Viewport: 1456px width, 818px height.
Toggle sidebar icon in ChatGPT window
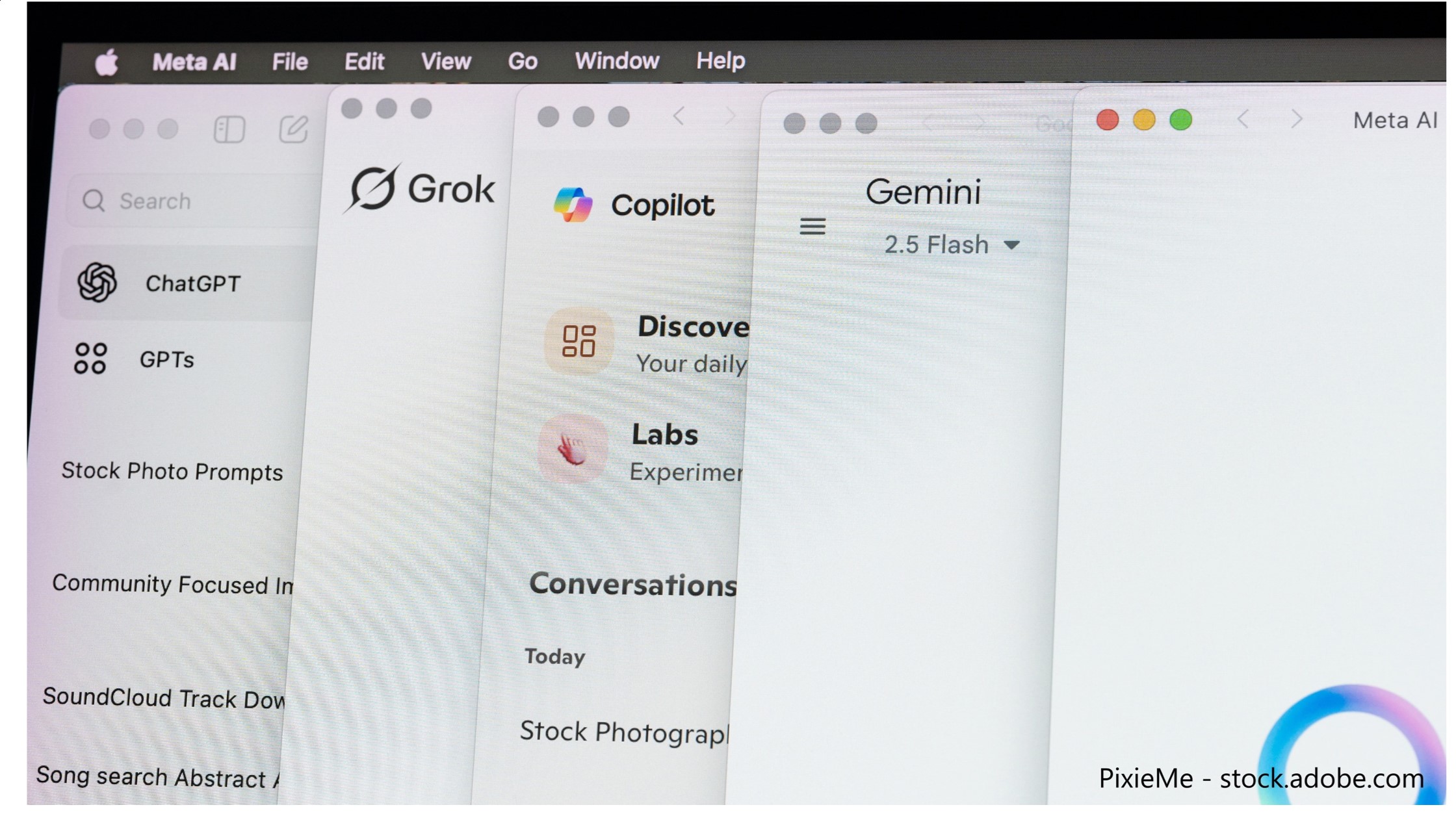229,130
